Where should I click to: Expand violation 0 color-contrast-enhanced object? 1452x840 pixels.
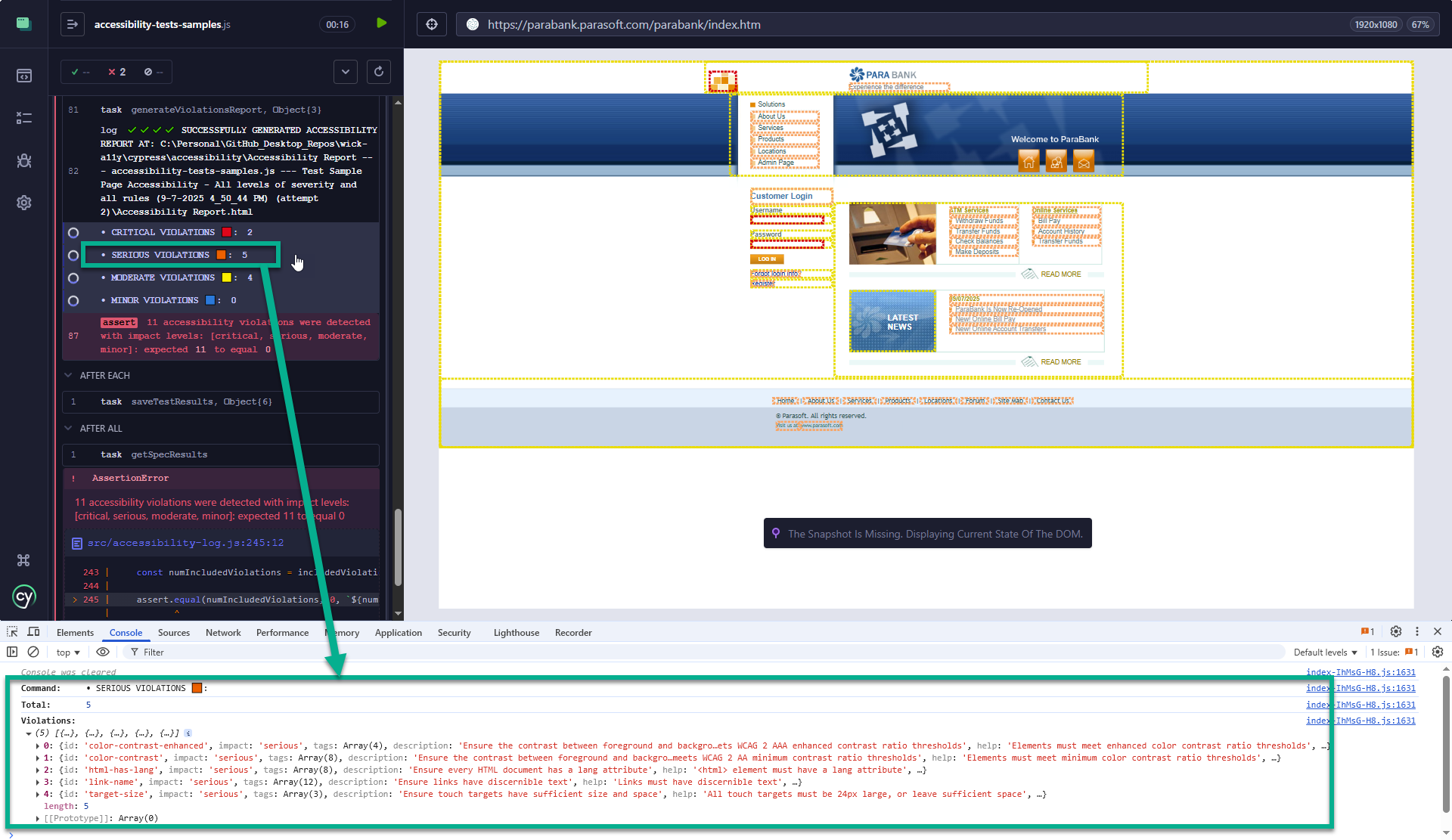(38, 746)
